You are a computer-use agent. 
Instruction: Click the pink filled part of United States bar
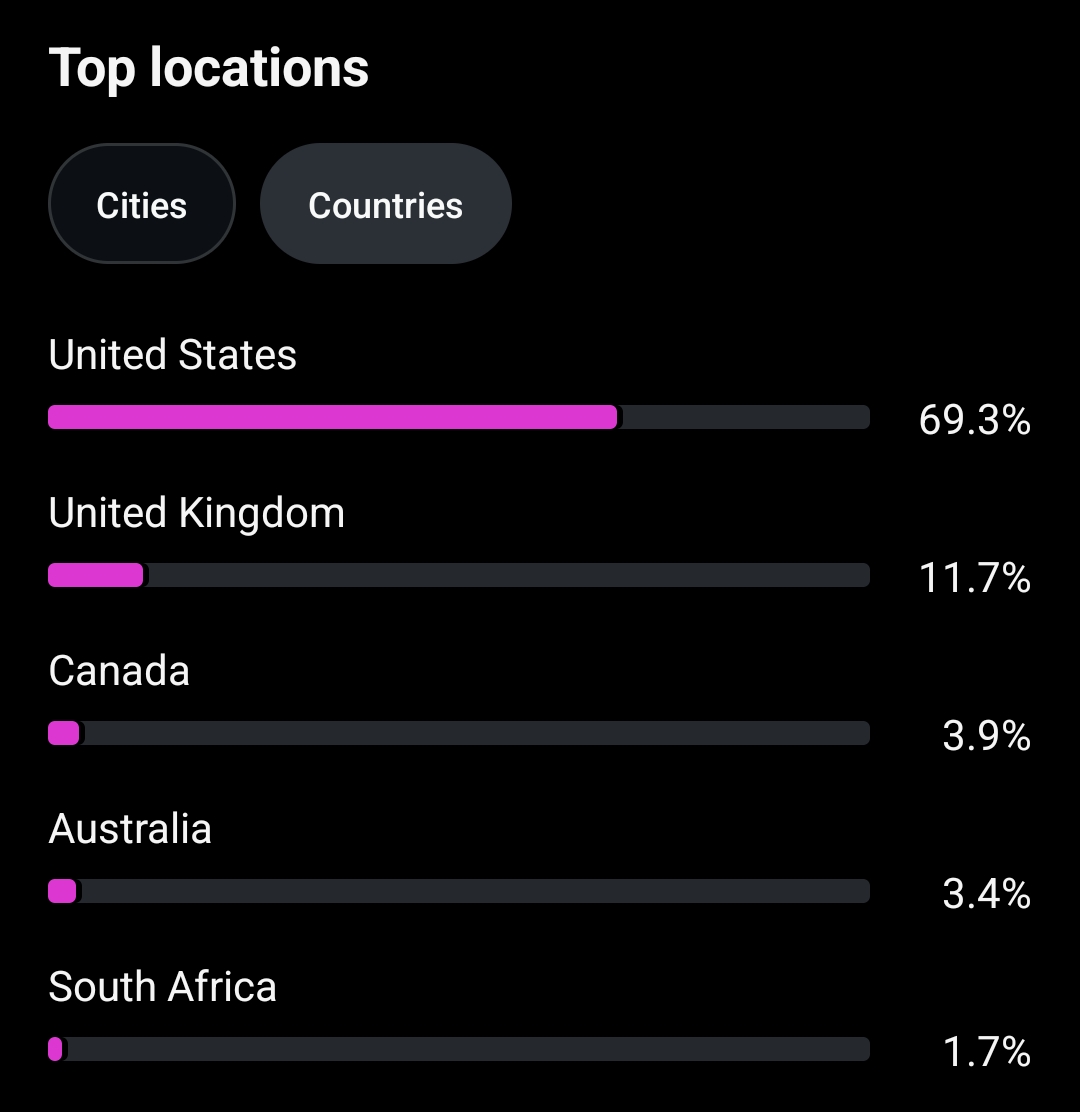click(x=332, y=417)
